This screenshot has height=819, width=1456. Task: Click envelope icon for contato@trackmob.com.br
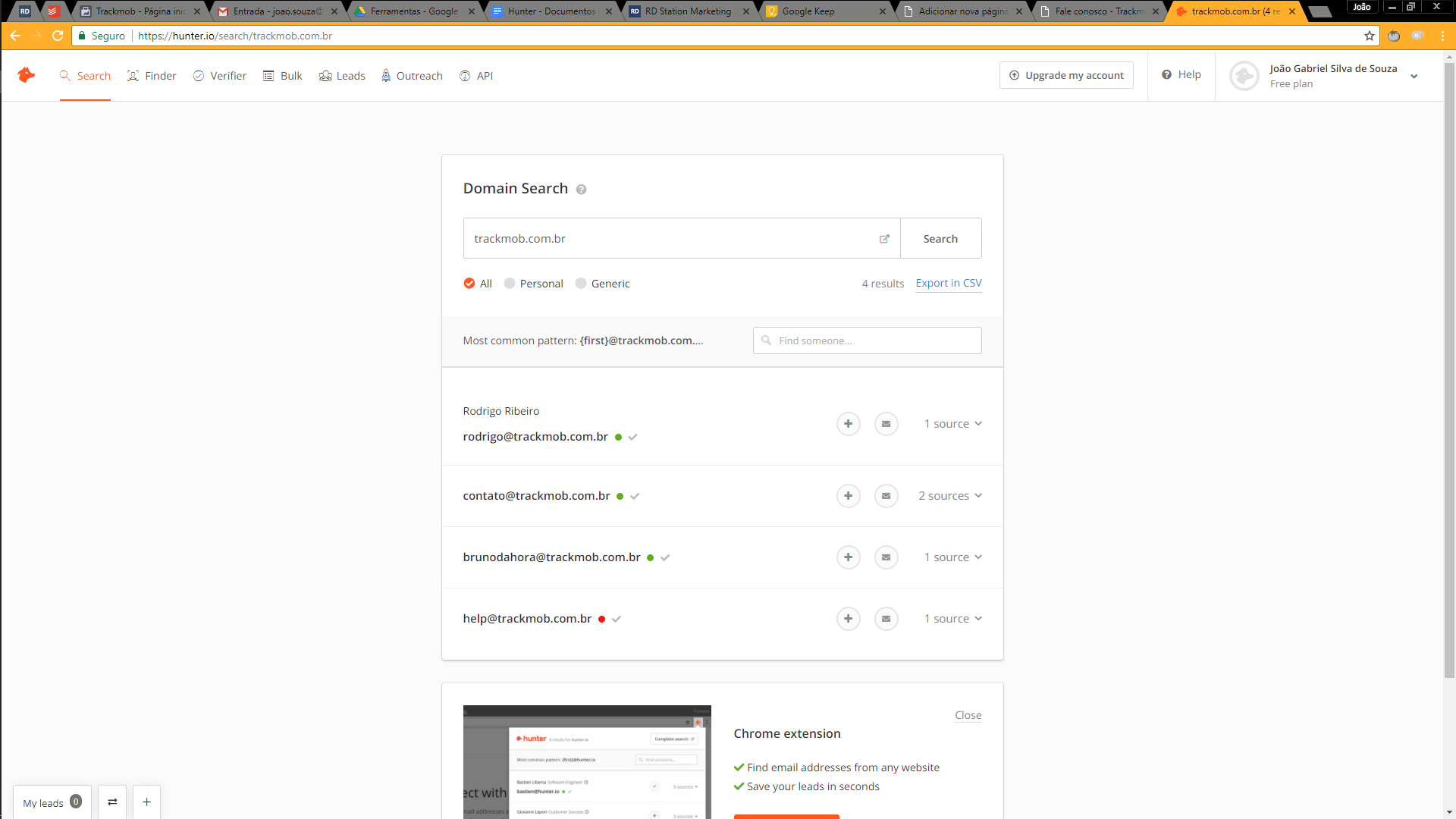coord(886,496)
